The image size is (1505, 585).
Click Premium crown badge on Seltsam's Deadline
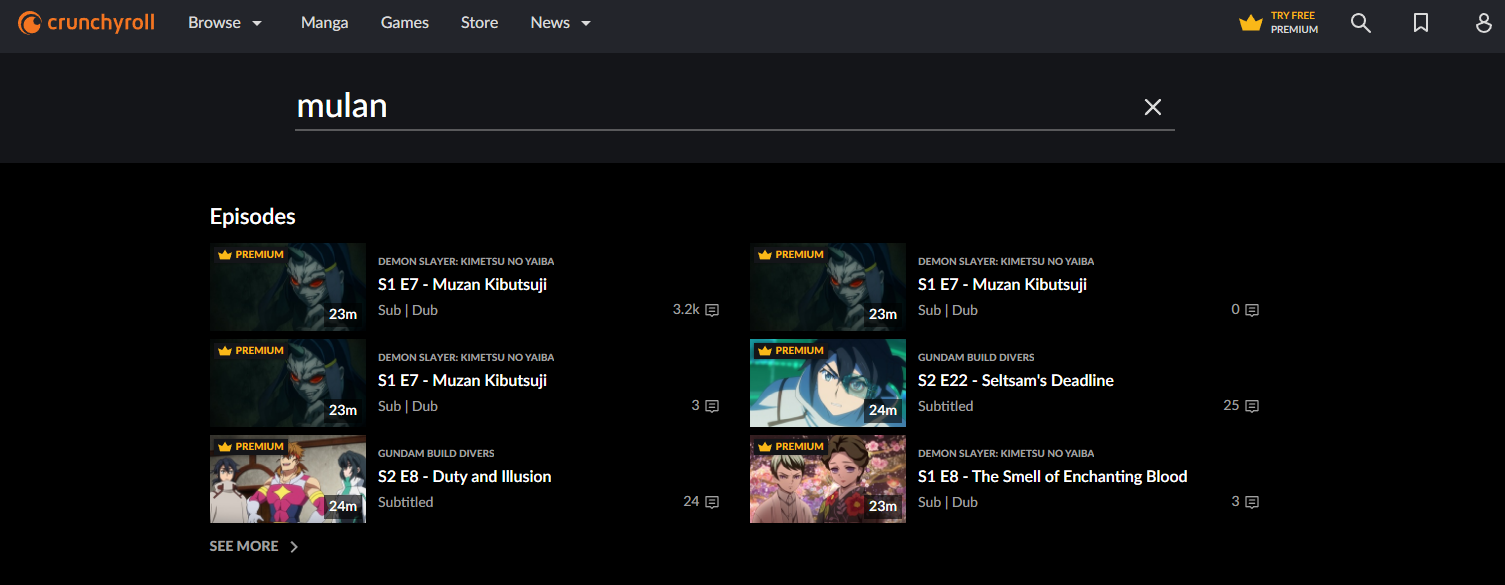(x=790, y=351)
